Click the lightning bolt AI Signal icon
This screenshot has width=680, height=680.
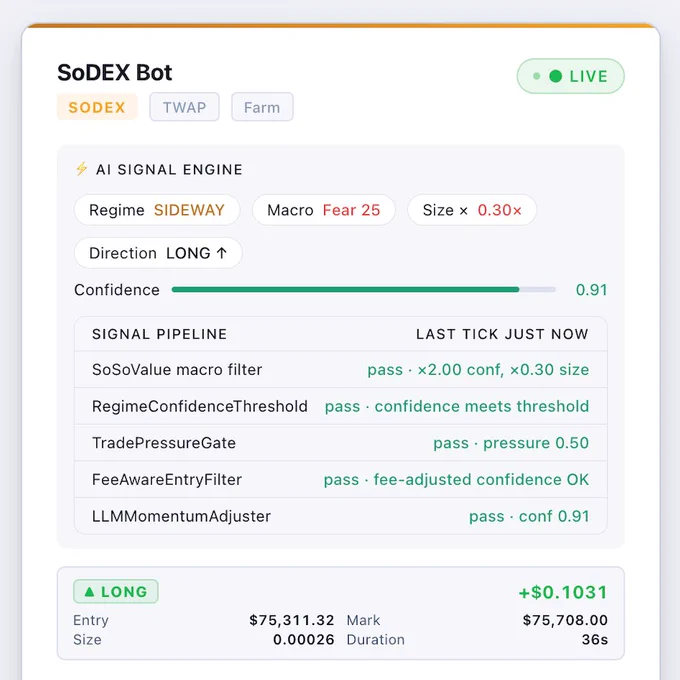[82, 169]
